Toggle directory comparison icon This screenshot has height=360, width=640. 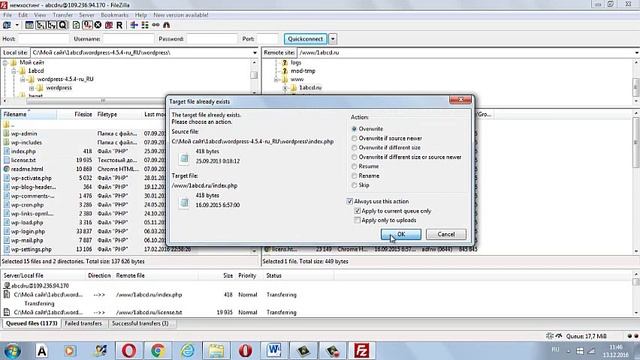(x=145, y=25)
